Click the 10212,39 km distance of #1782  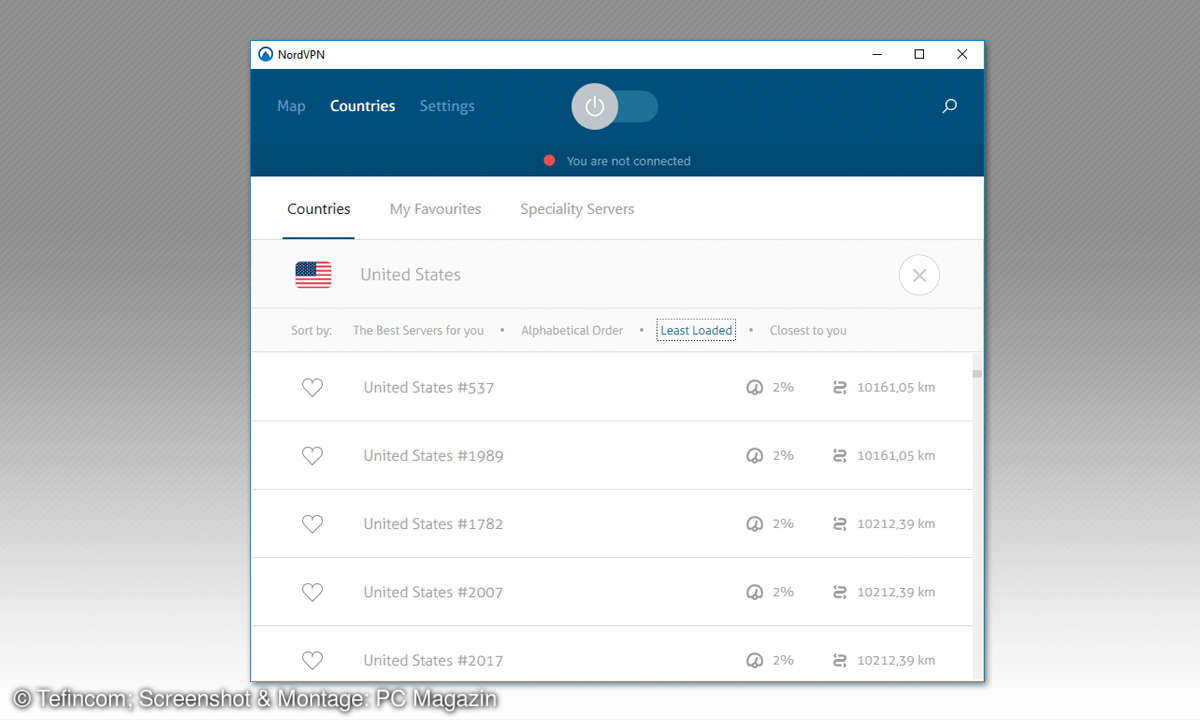coord(896,523)
